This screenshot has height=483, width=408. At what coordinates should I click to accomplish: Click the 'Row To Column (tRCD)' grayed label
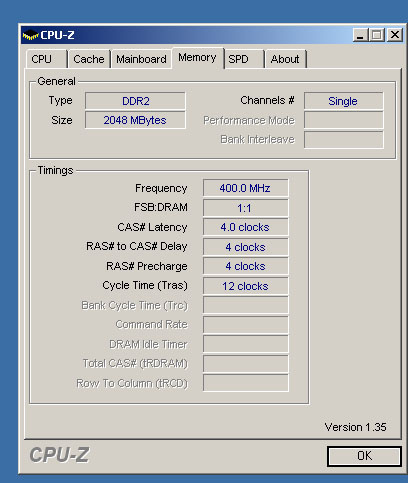click(x=132, y=383)
